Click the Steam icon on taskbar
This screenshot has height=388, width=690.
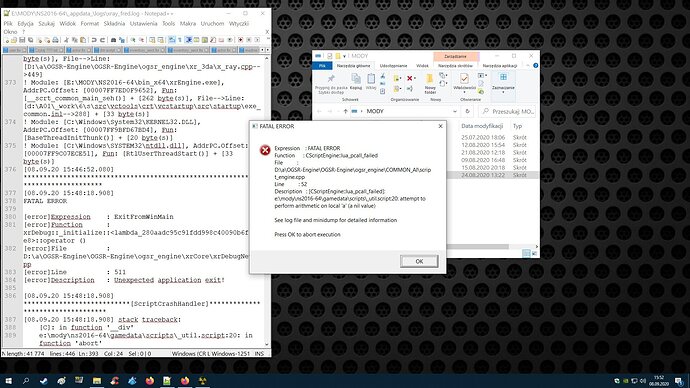[44, 381]
